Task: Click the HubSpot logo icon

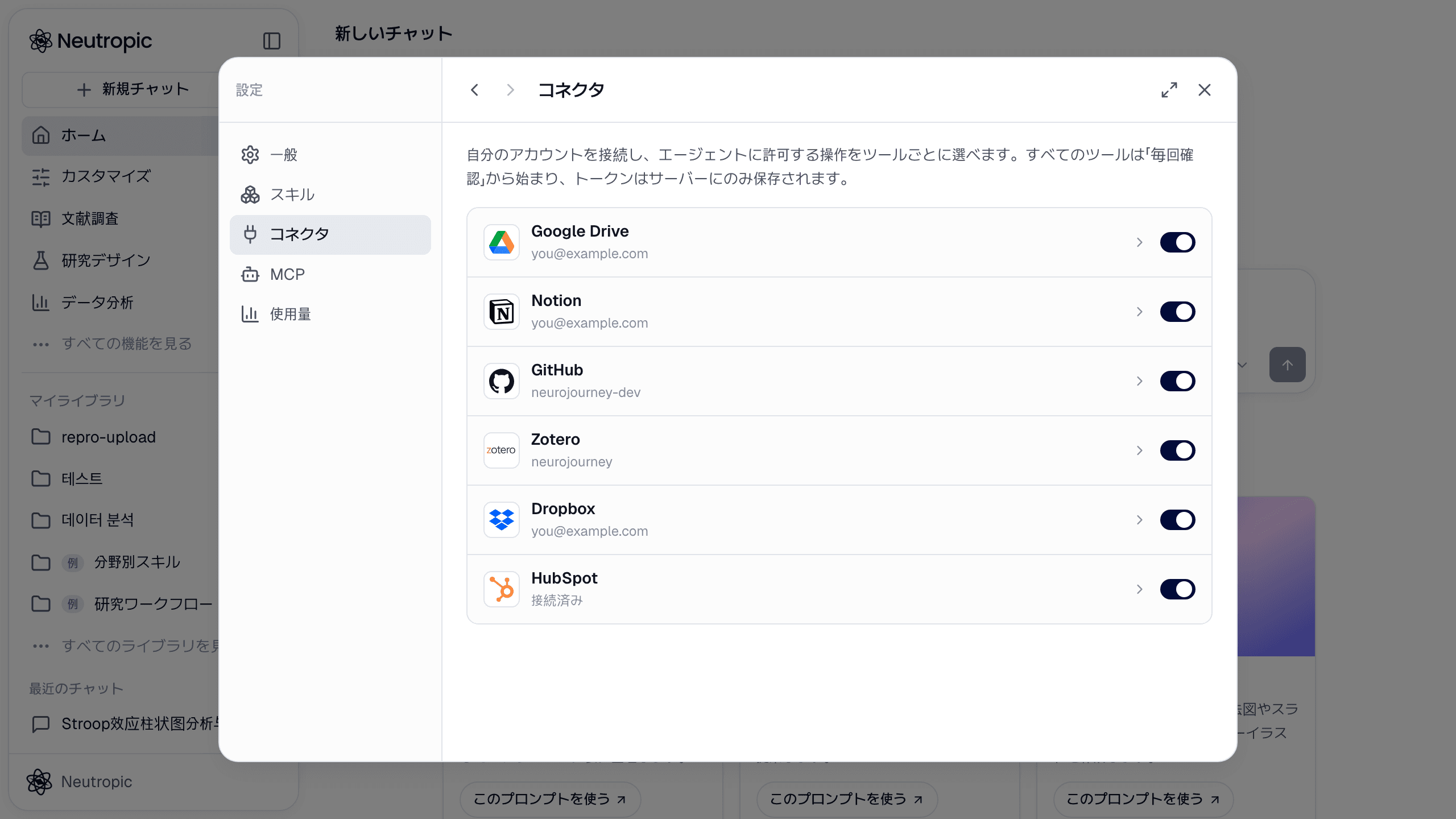Action: tap(501, 589)
